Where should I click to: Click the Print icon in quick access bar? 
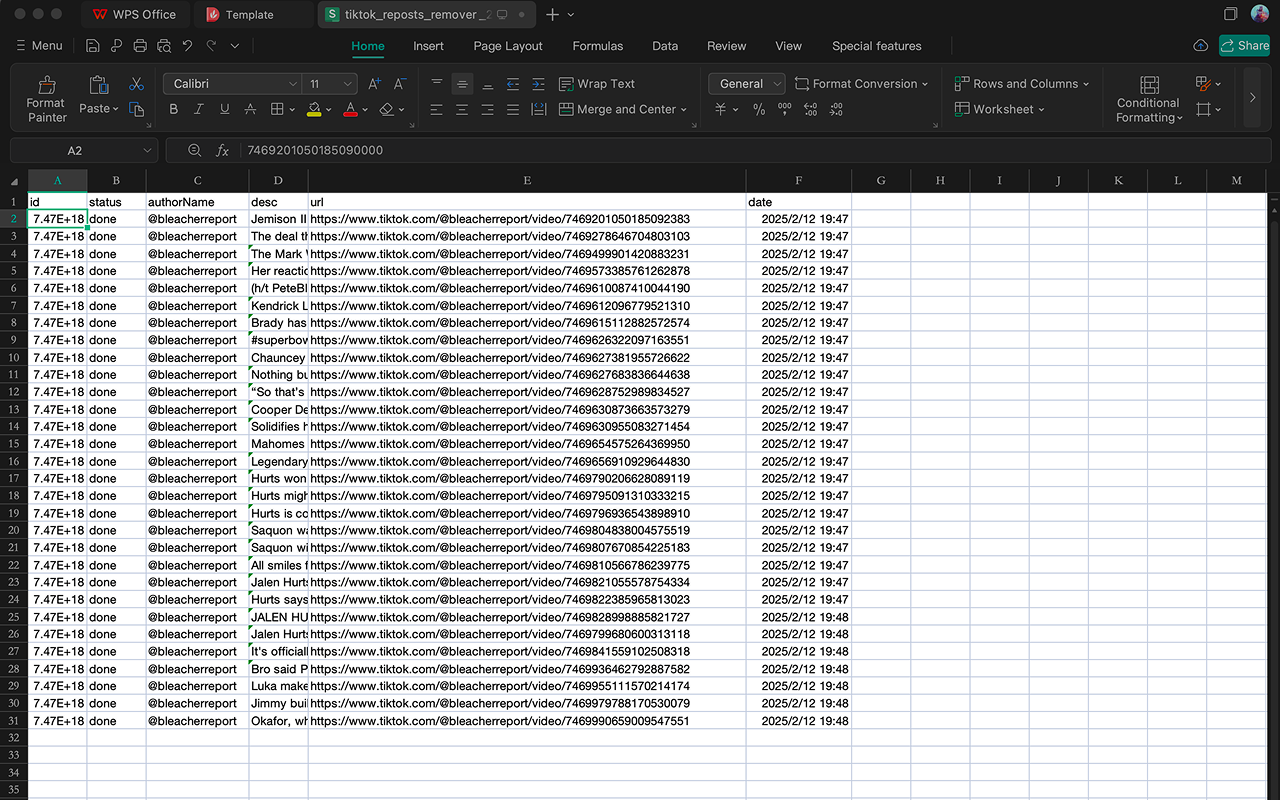(x=140, y=46)
